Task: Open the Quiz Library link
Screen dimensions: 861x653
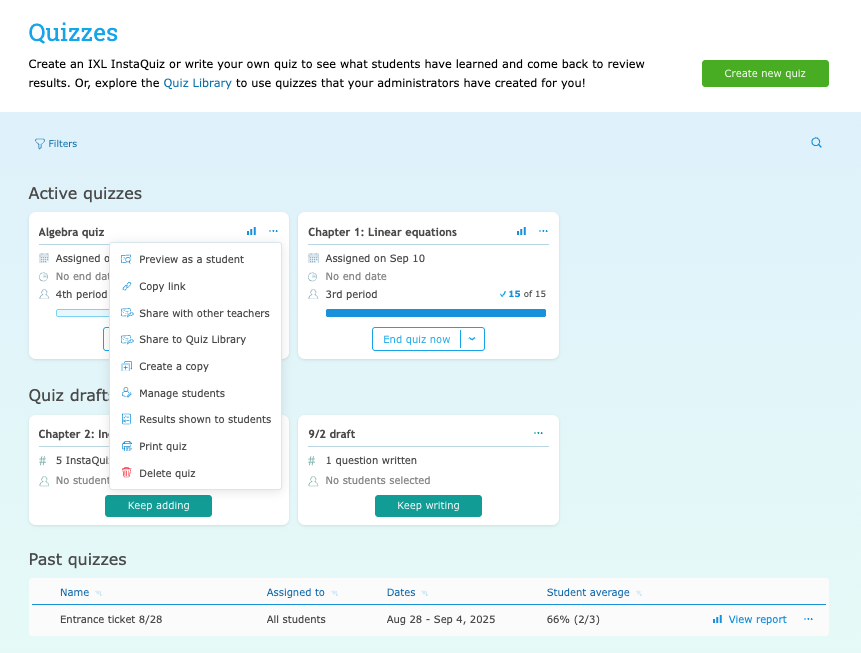Action: pos(197,84)
